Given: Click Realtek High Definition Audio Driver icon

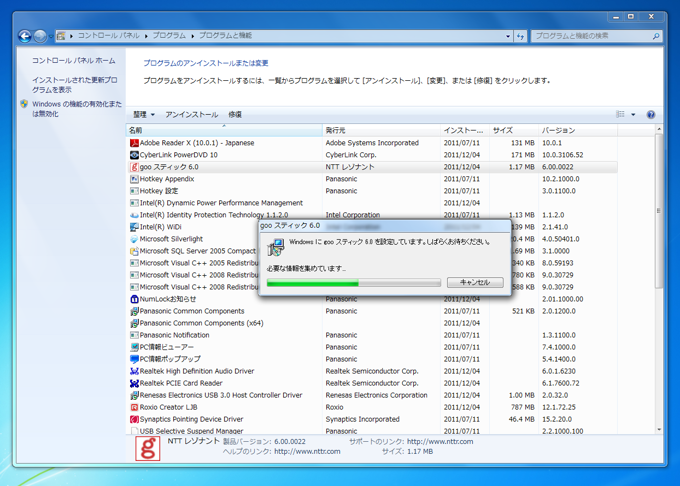Looking at the screenshot, I should coord(134,371).
